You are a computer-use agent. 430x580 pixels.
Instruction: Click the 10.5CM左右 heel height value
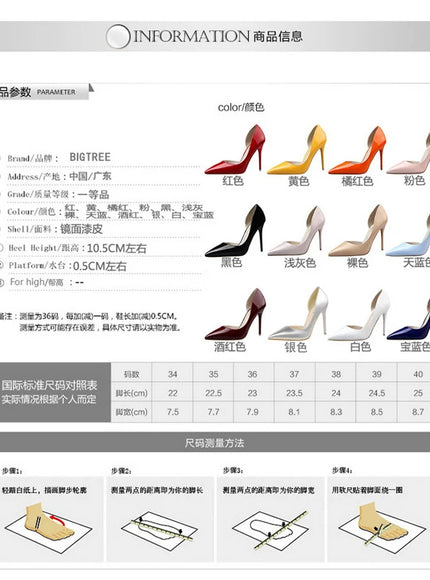pos(117,248)
